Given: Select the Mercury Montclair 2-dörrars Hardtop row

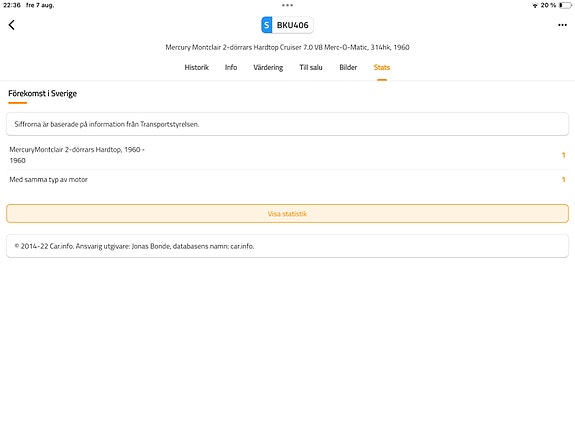Looking at the screenshot, I should [288, 155].
